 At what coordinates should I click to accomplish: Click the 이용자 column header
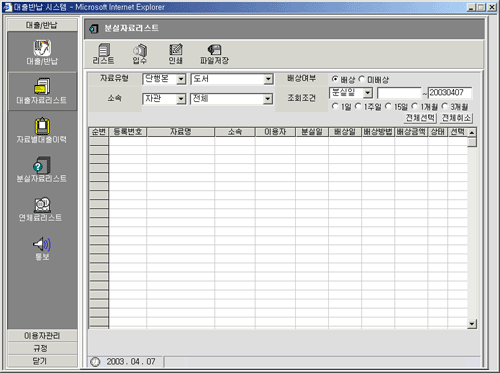click(x=275, y=132)
